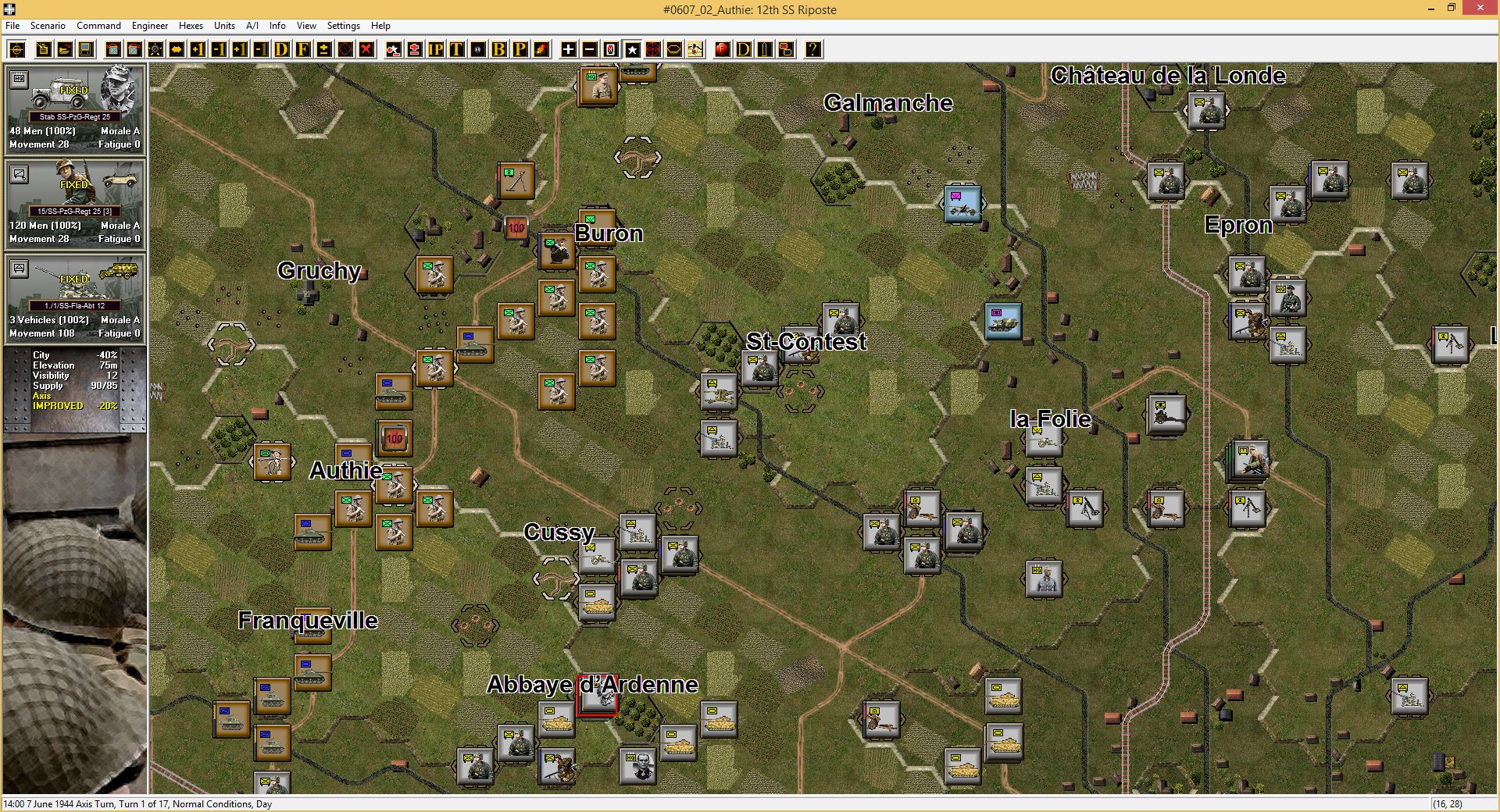This screenshot has width=1500, height=812.
Task: Open the Command menu
Action: coord(98,26)
